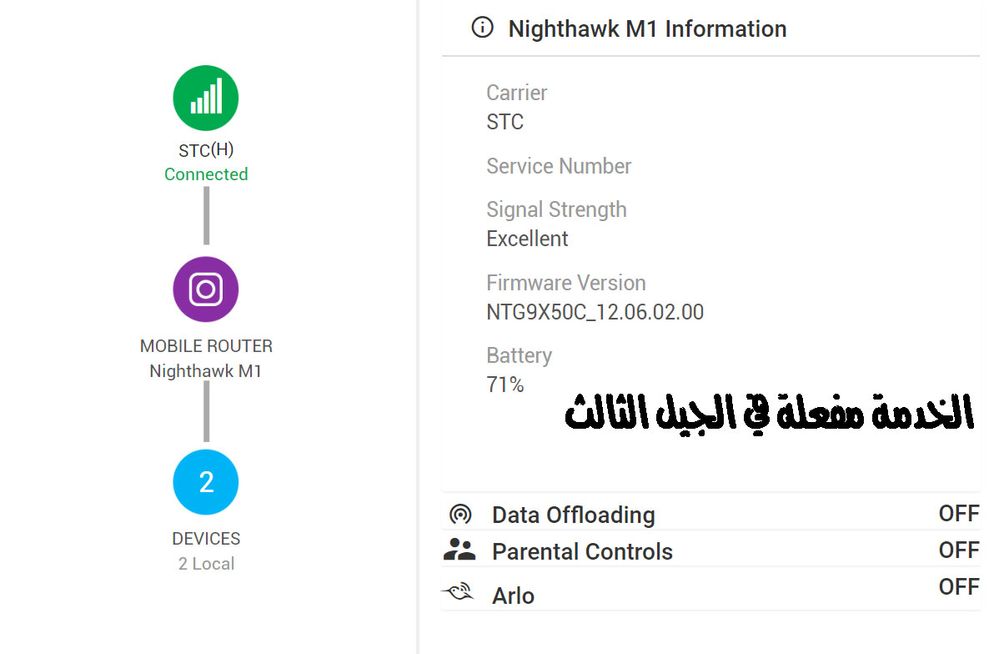Screen dimensions: 999x654
Task: Click the green Connected status text
Action: point(206,174)
